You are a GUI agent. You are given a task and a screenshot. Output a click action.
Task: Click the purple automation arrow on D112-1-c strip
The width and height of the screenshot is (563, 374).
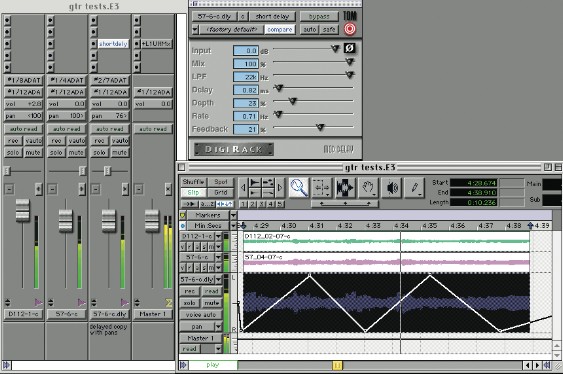pyautogui.click(x=38, y=303)
